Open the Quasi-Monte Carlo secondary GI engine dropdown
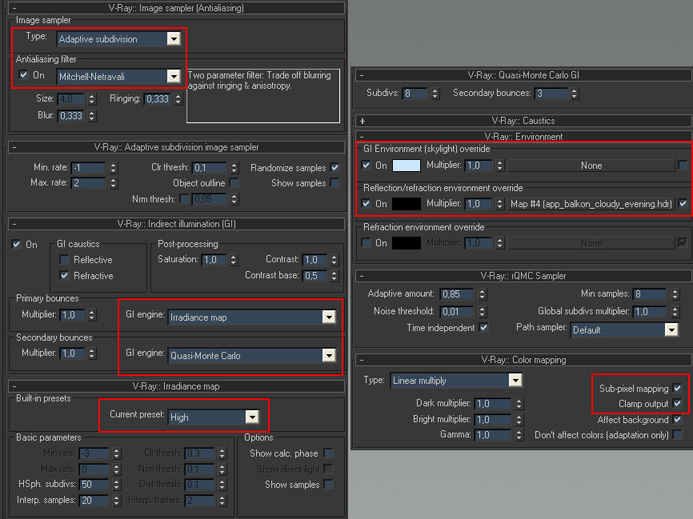 pyautogui.click(x=252, y=355)
